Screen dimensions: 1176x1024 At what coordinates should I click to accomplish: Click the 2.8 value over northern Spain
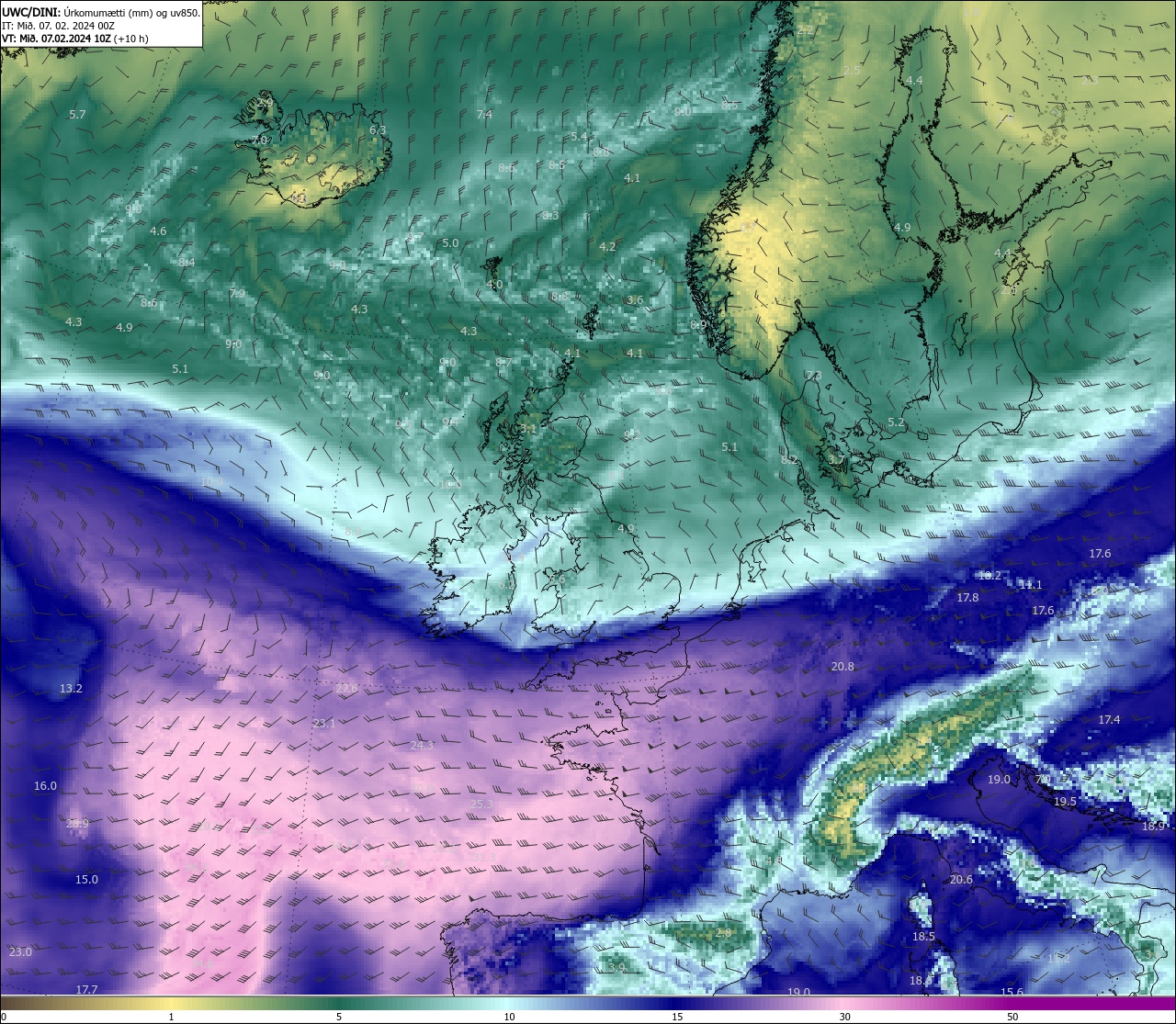tap(724, 933)
